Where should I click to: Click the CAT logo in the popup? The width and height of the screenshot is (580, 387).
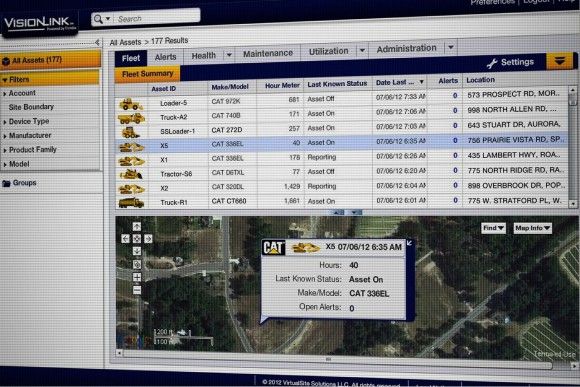point(274,248)
